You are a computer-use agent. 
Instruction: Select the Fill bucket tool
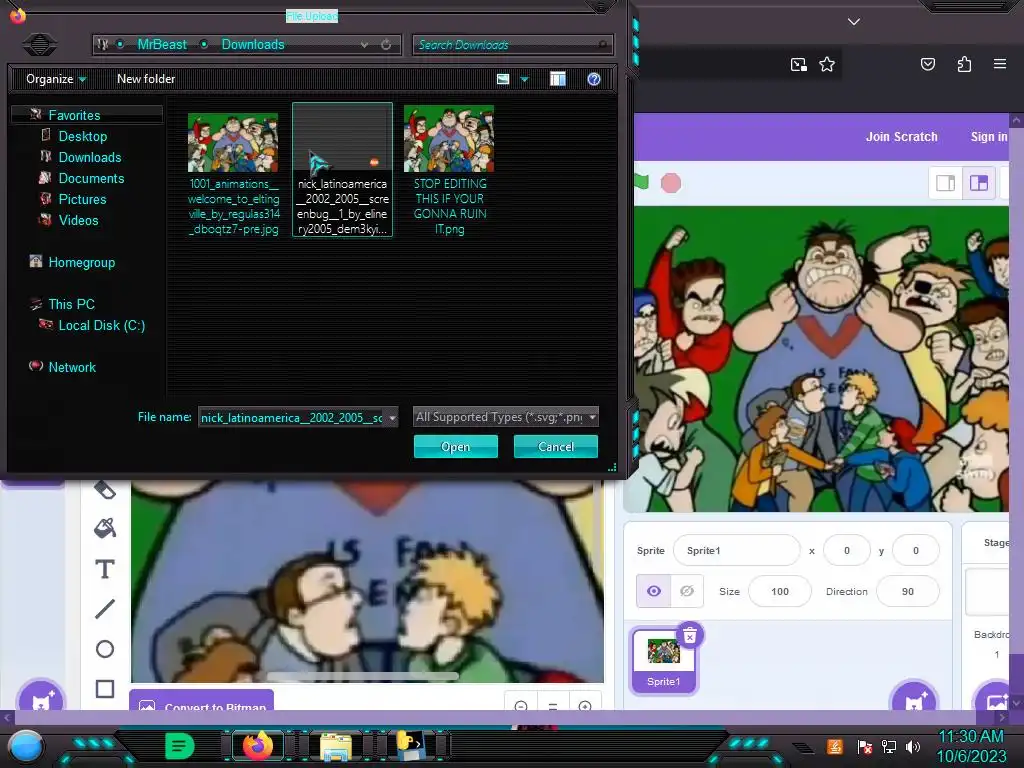tap(104, 528)
